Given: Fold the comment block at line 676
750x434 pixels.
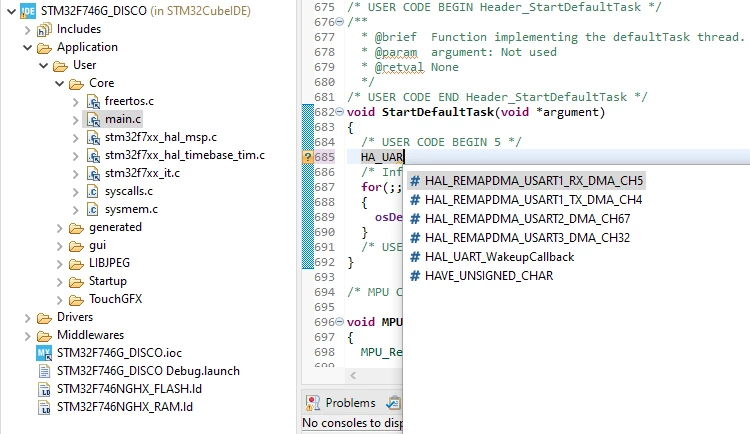Looking at the screenshot, I should [340, 22].
